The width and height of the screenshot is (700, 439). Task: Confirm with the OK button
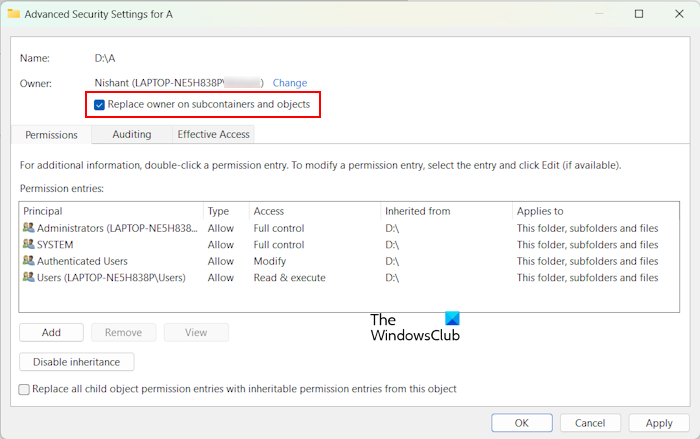pos(521,423)
